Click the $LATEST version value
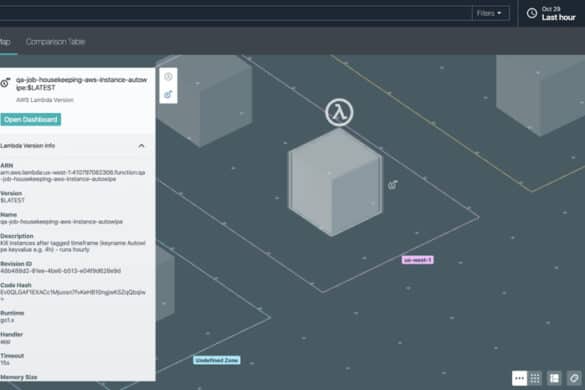Viewport: 585px width, 390px height. (x=12, y=200)
